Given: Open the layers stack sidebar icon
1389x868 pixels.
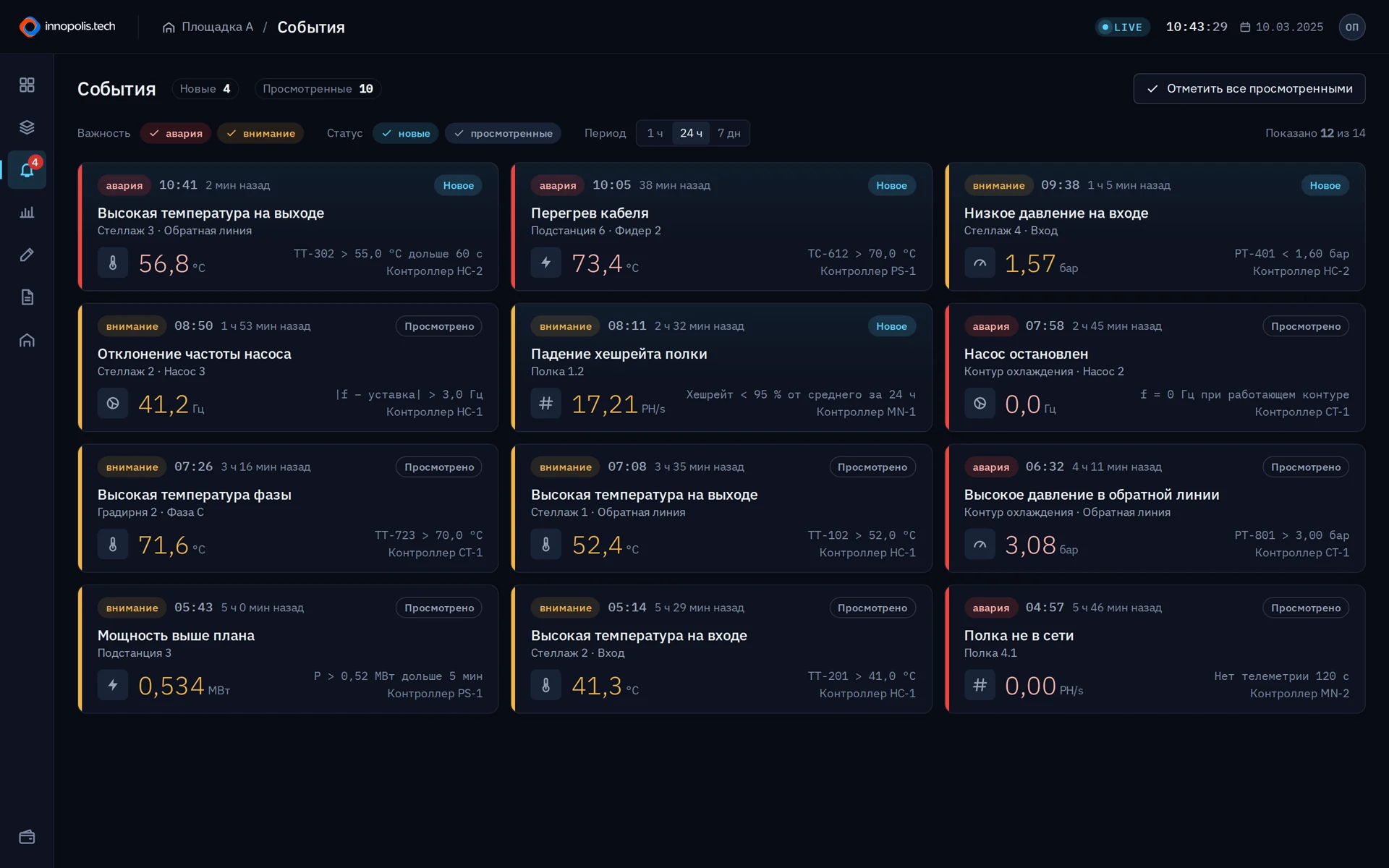Looking at the screenshot, I should point(27,127).
